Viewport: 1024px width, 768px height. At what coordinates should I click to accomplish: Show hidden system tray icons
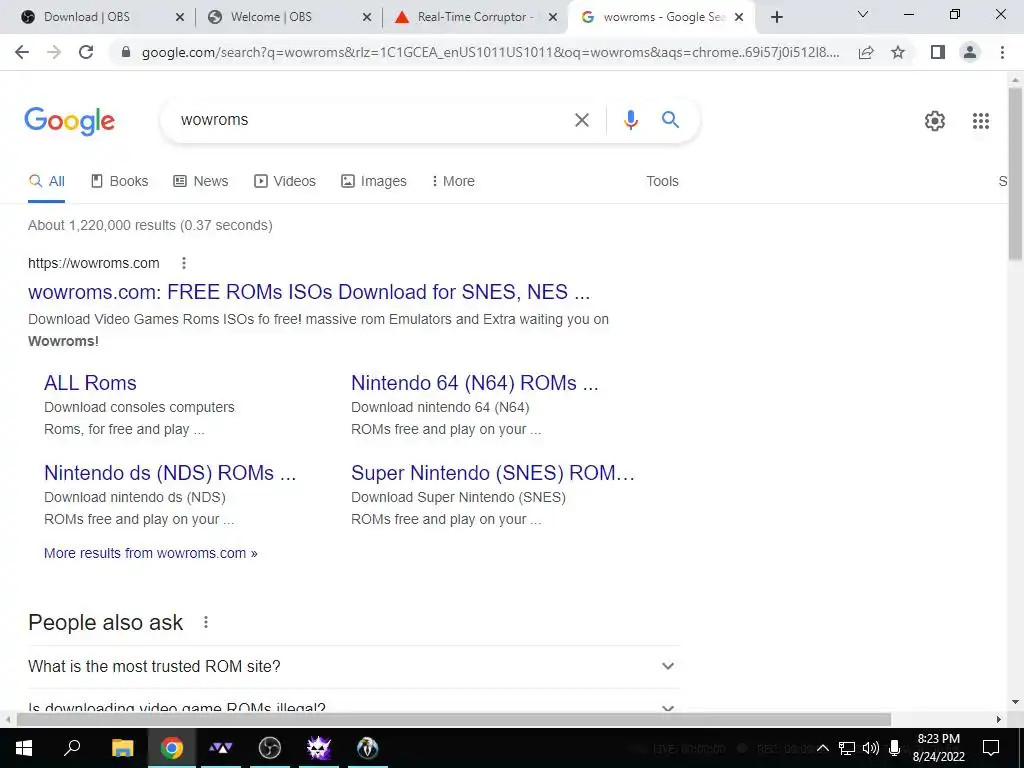tap(823, 748)
